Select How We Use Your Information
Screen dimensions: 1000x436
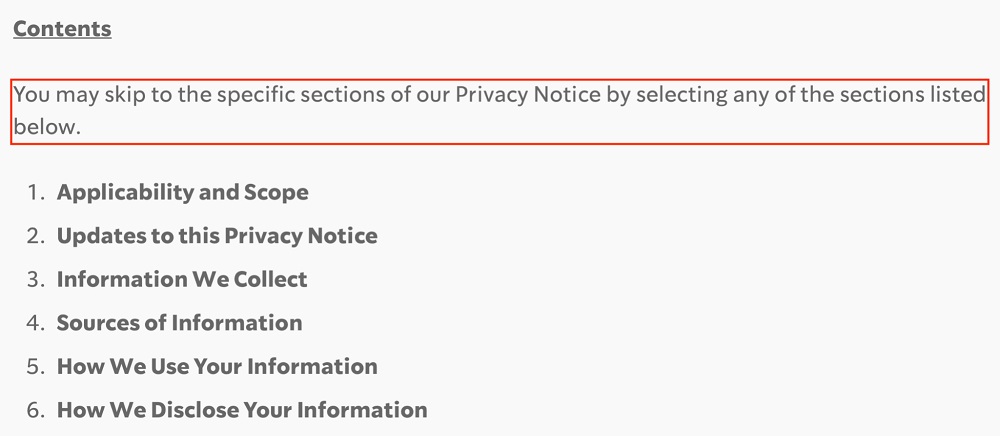click(217, 367)
